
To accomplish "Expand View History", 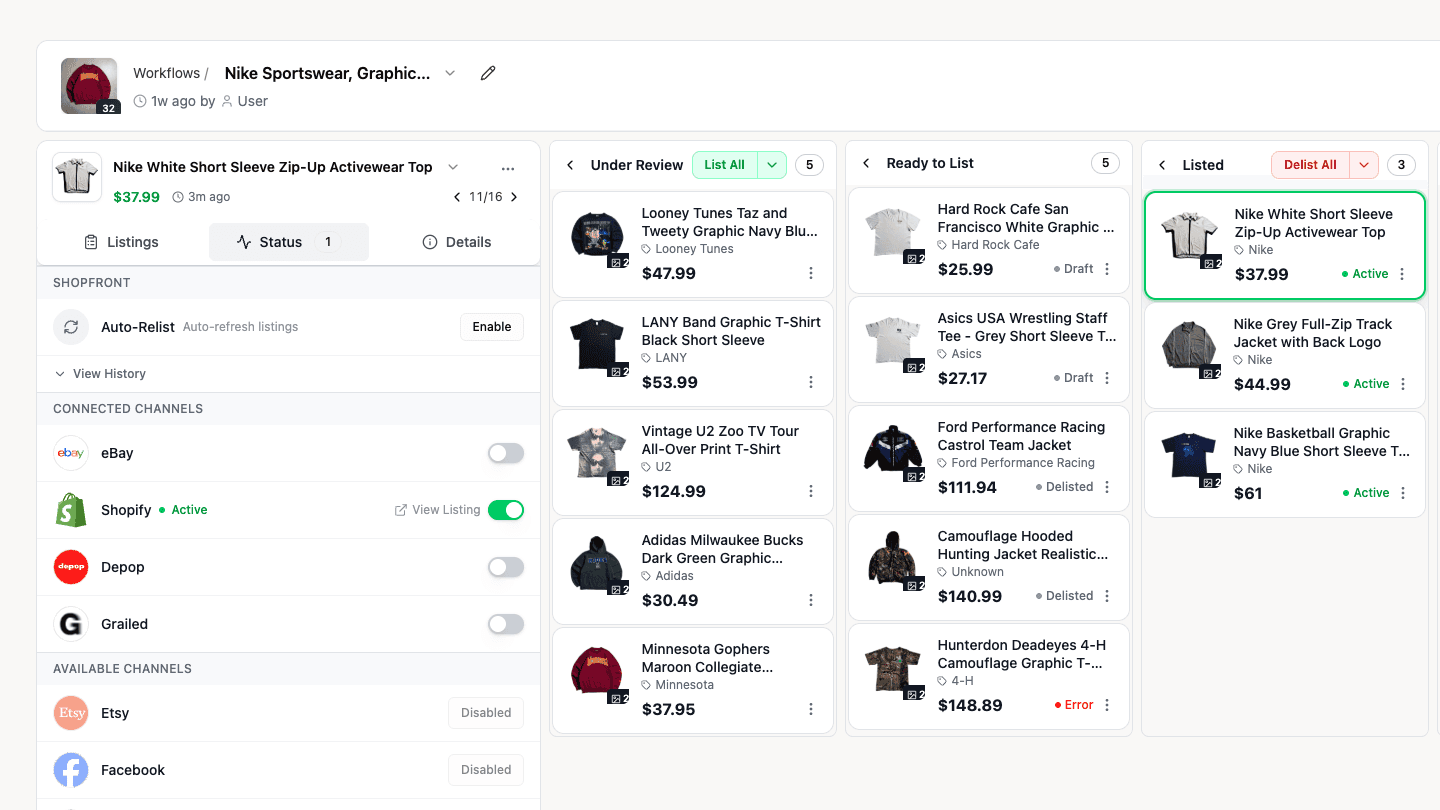I will point(100,374).
